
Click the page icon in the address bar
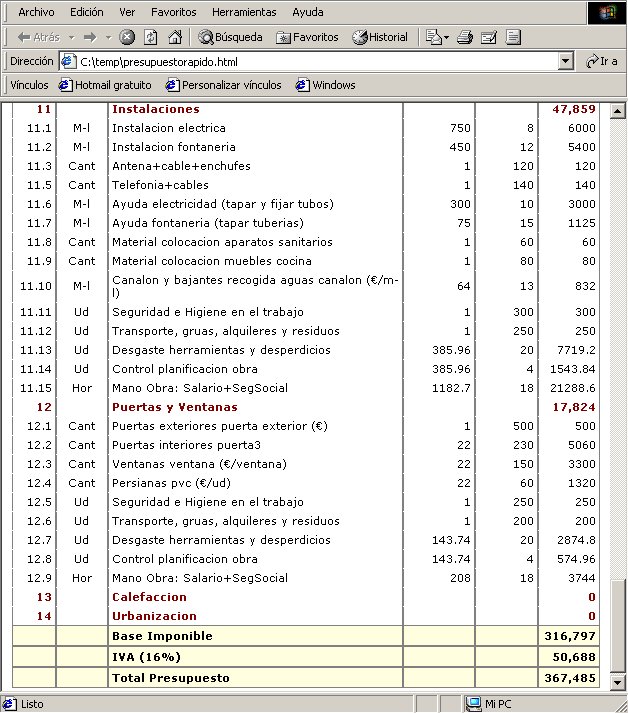pos(68,61)
